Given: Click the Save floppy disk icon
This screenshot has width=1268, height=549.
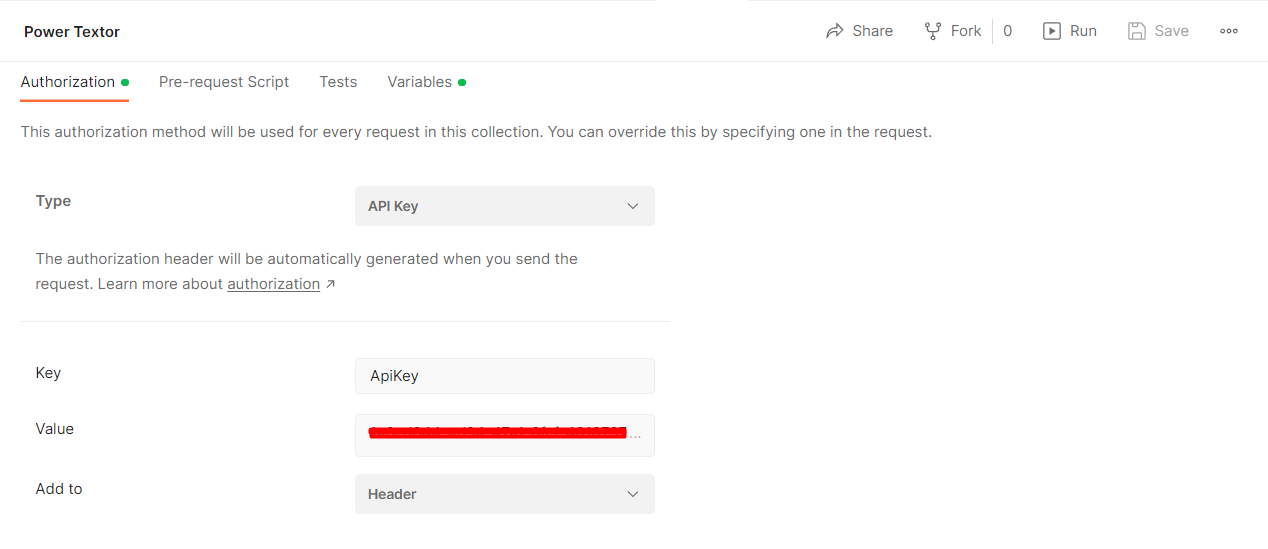Looking at the screenshot, I should 1136,31.
